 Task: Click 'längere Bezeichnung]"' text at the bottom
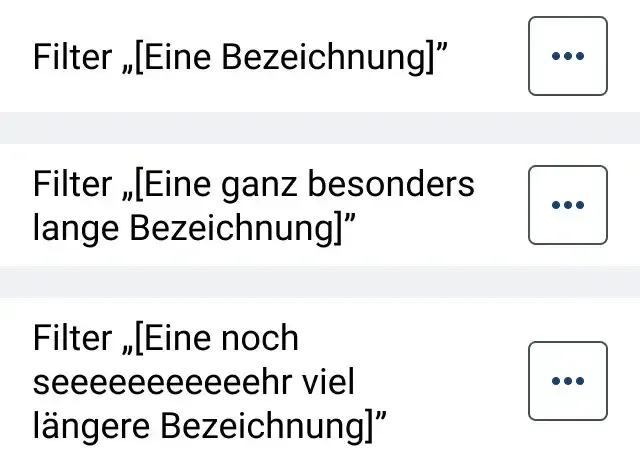point(209,426)
